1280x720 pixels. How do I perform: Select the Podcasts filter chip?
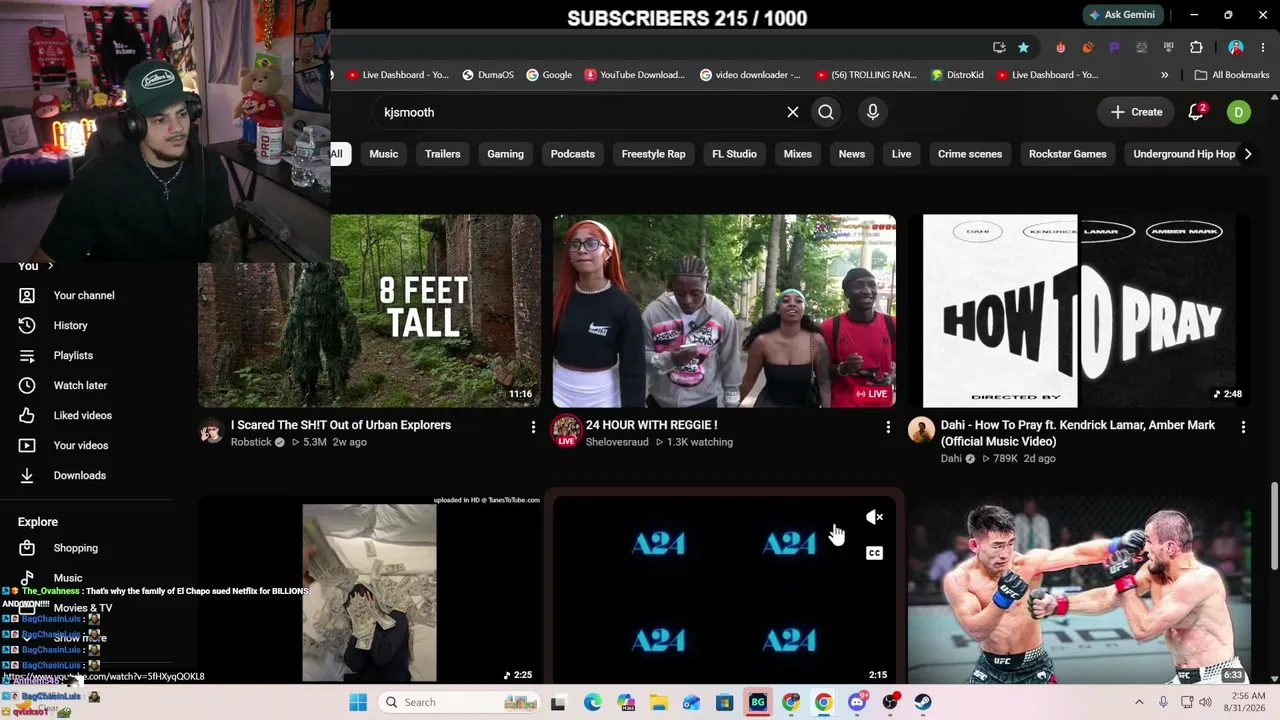[x=573, y=154]
